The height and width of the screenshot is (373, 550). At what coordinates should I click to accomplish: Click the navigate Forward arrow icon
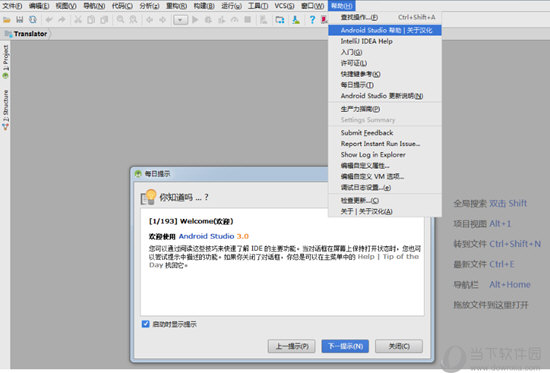162,20
